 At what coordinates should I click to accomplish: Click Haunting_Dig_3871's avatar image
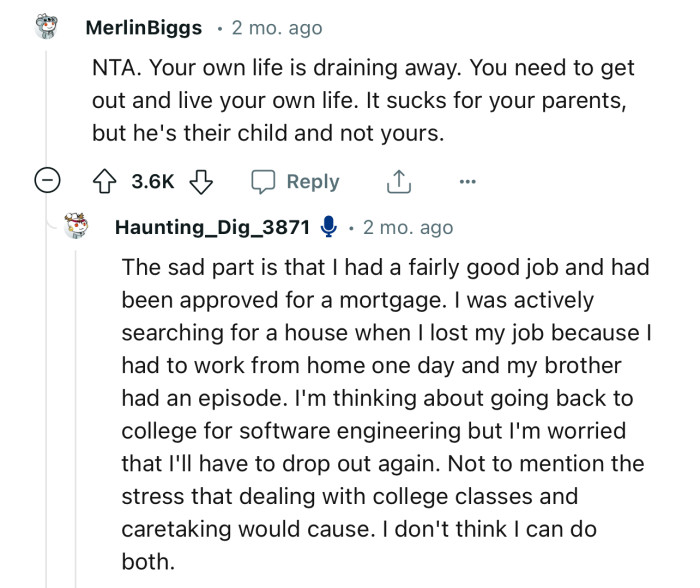[77, 227]
